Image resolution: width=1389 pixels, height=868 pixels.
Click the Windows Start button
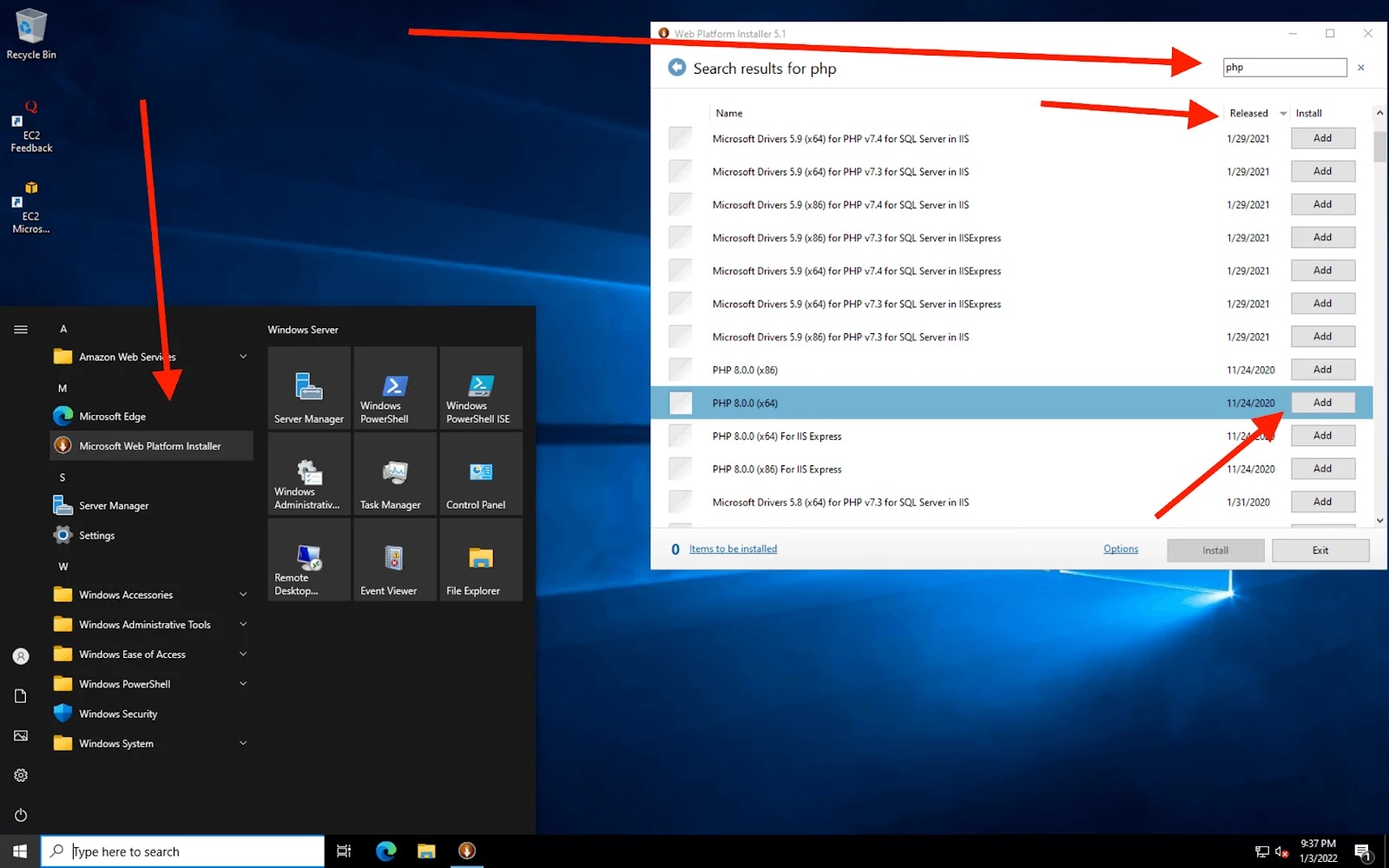pyautogui.click(x=20, y=852)
